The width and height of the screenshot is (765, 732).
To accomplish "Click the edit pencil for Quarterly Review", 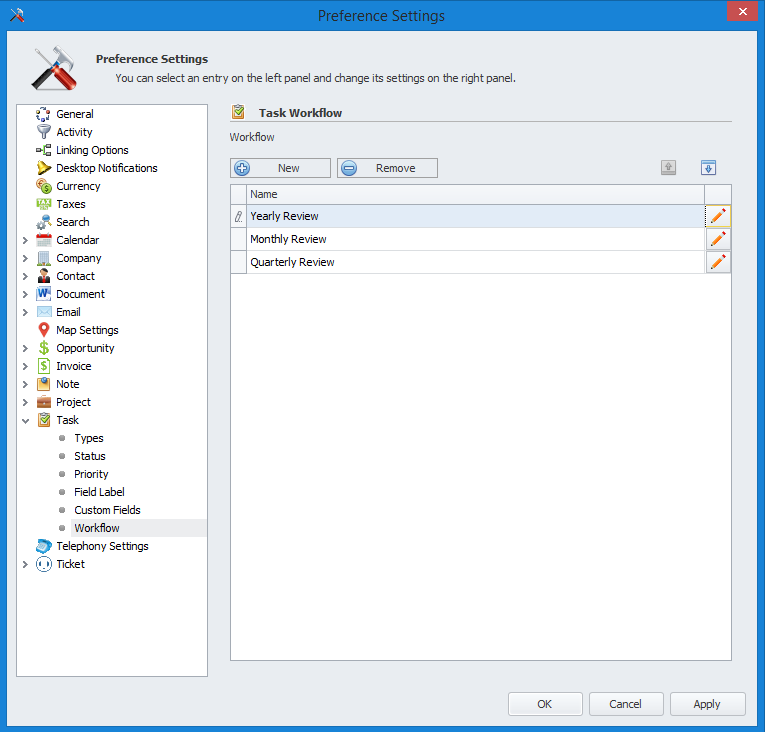I will coord(717,262).
